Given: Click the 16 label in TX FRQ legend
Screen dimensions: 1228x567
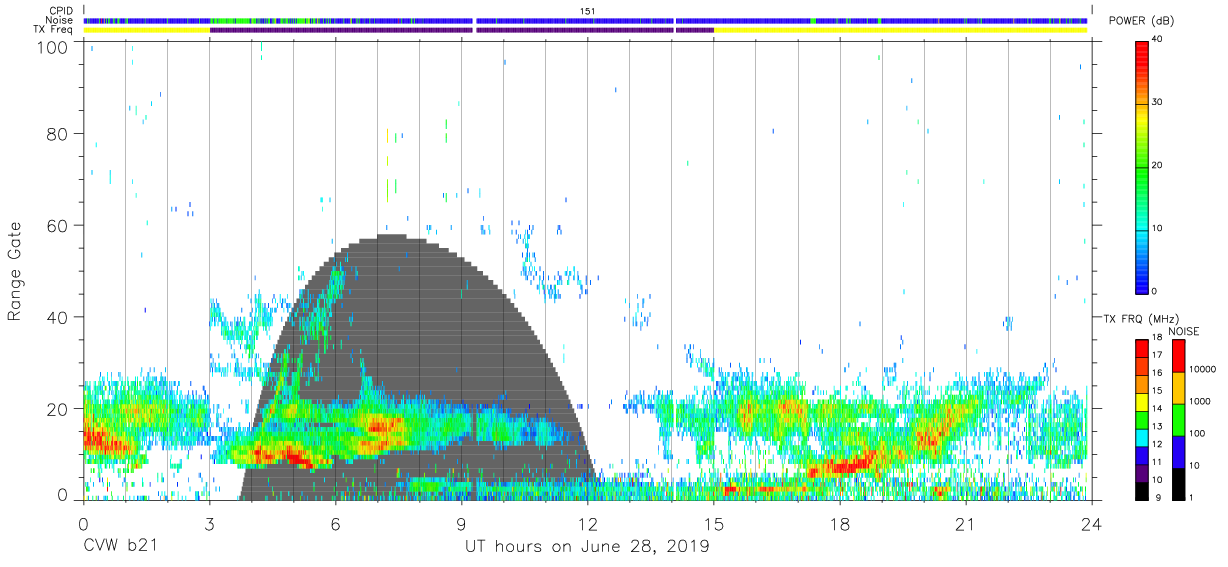Looking at the screenshot, I should tap(1157, 373).
